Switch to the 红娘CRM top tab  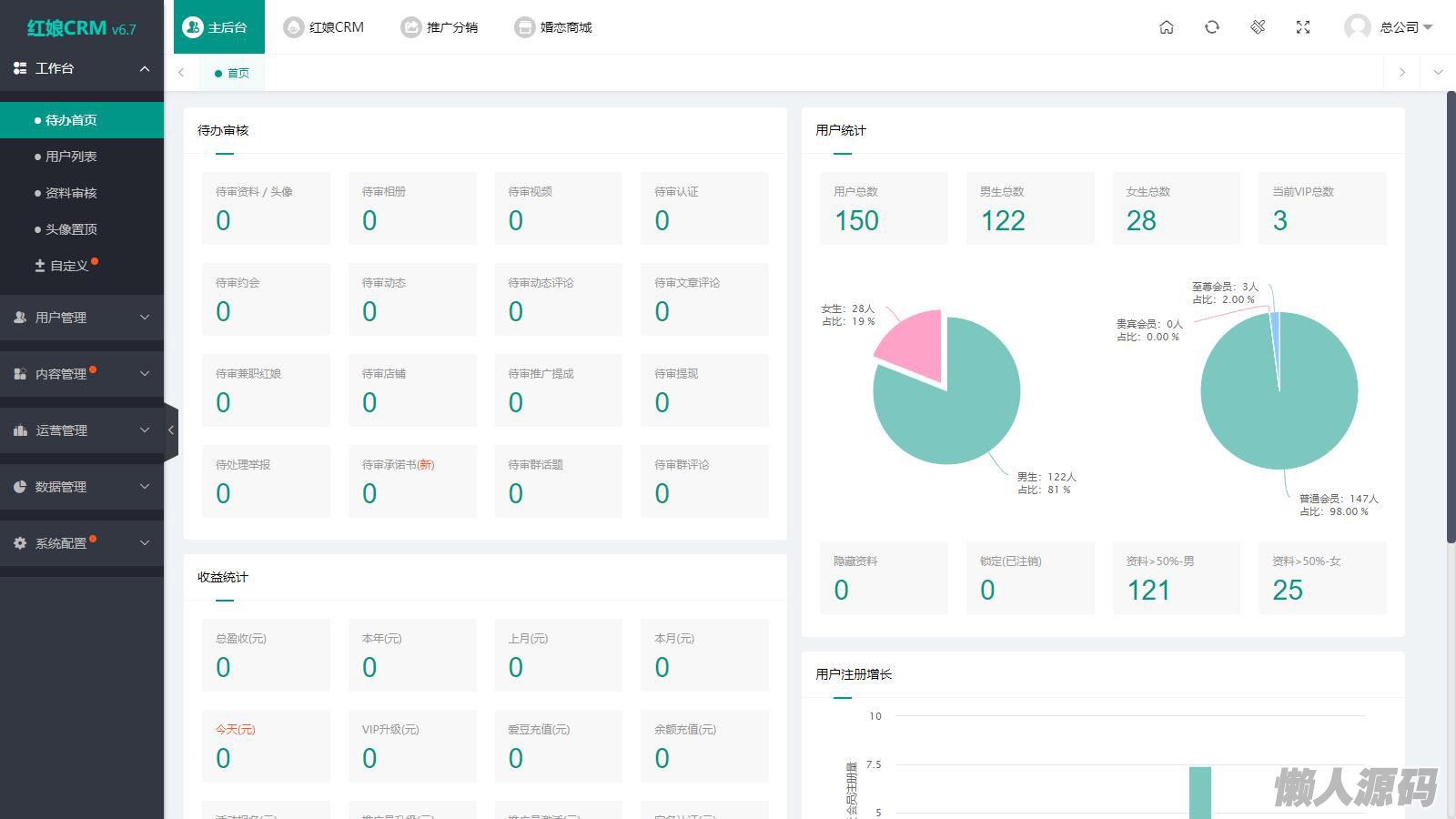point(324,27)
